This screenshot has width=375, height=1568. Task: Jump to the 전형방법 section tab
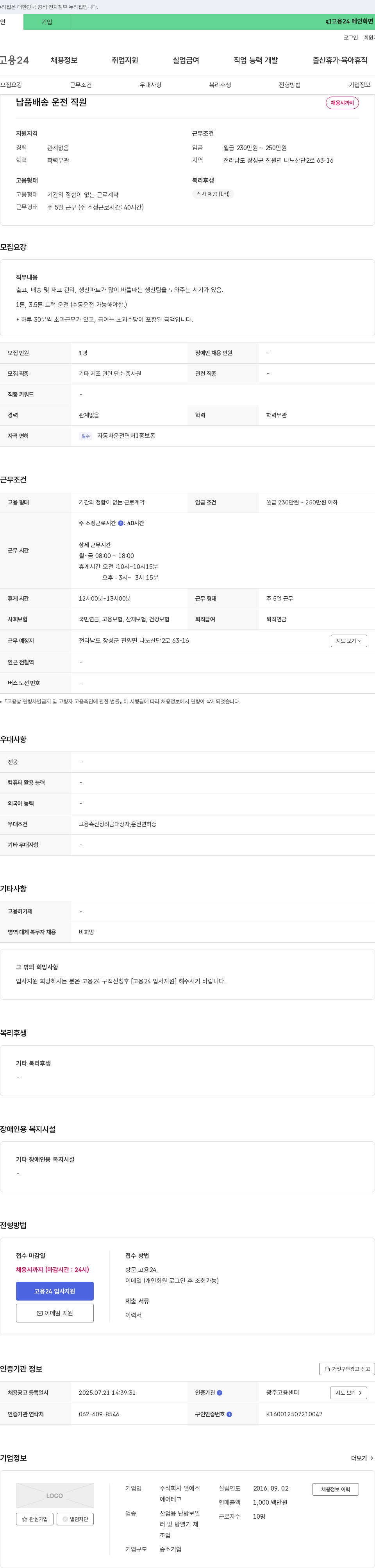[x=289, y=85]
